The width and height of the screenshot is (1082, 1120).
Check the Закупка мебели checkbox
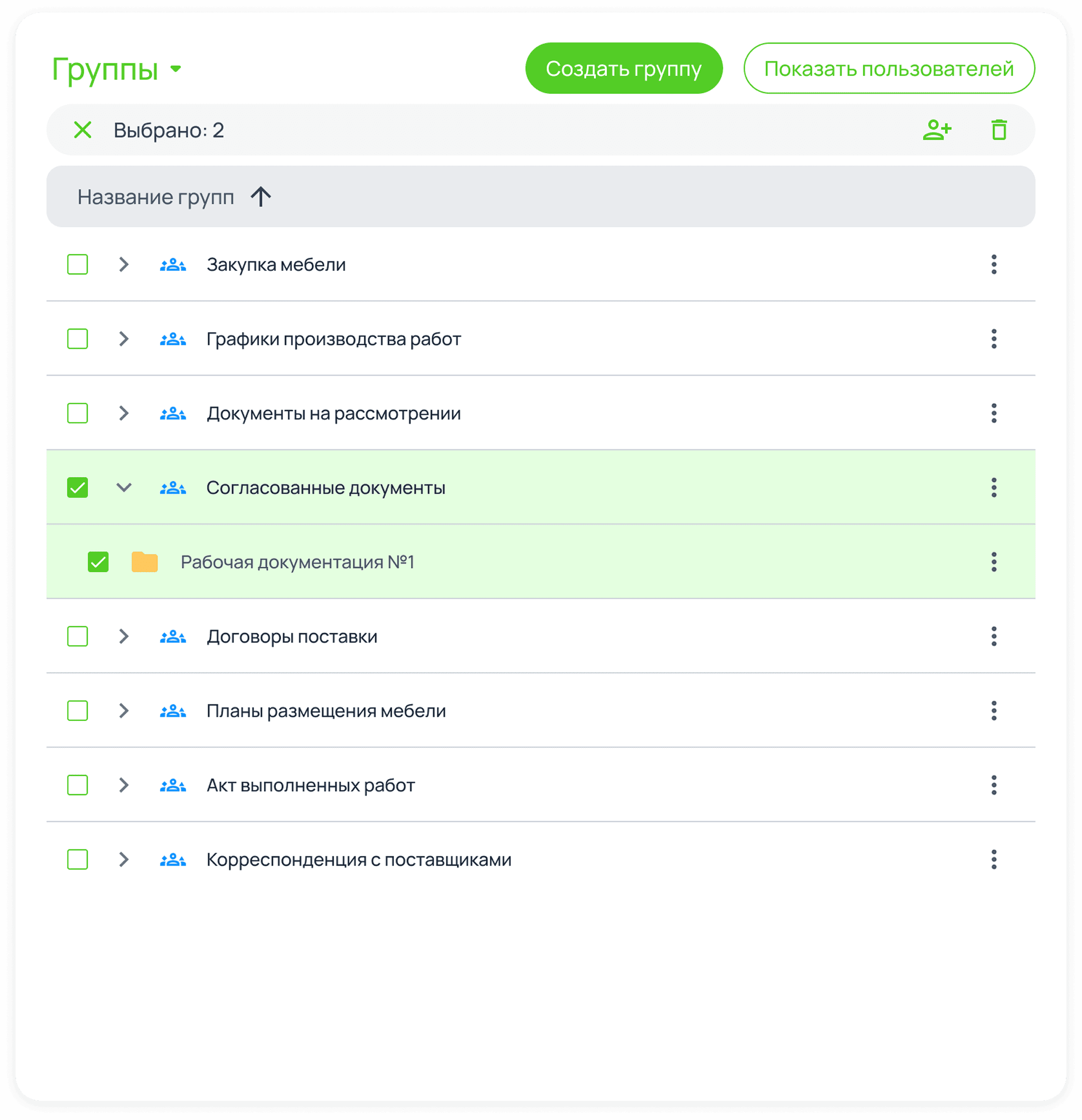[x=78, y=265]
